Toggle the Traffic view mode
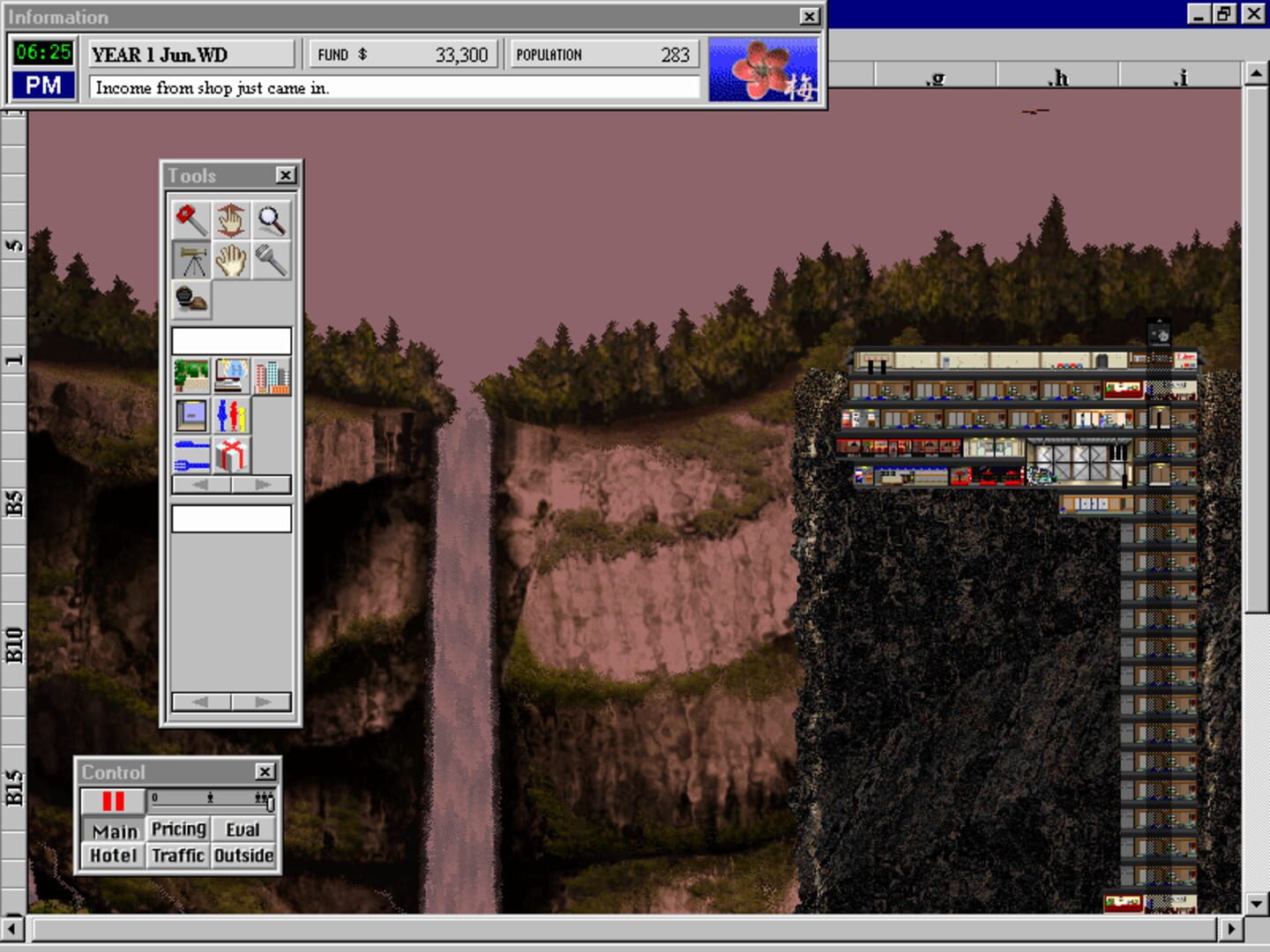Viewport: 1270px width, 952px height. 178,856
